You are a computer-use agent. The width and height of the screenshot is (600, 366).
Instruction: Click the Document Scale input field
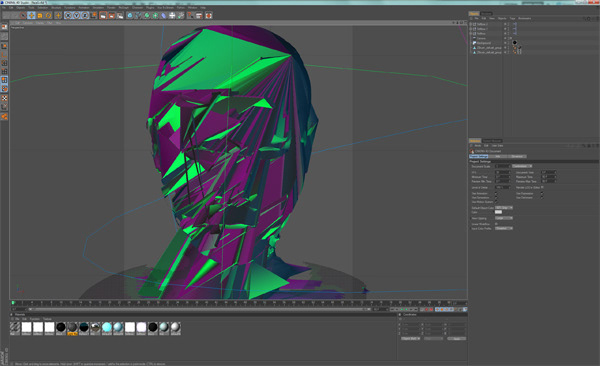[x=503, y=166]
